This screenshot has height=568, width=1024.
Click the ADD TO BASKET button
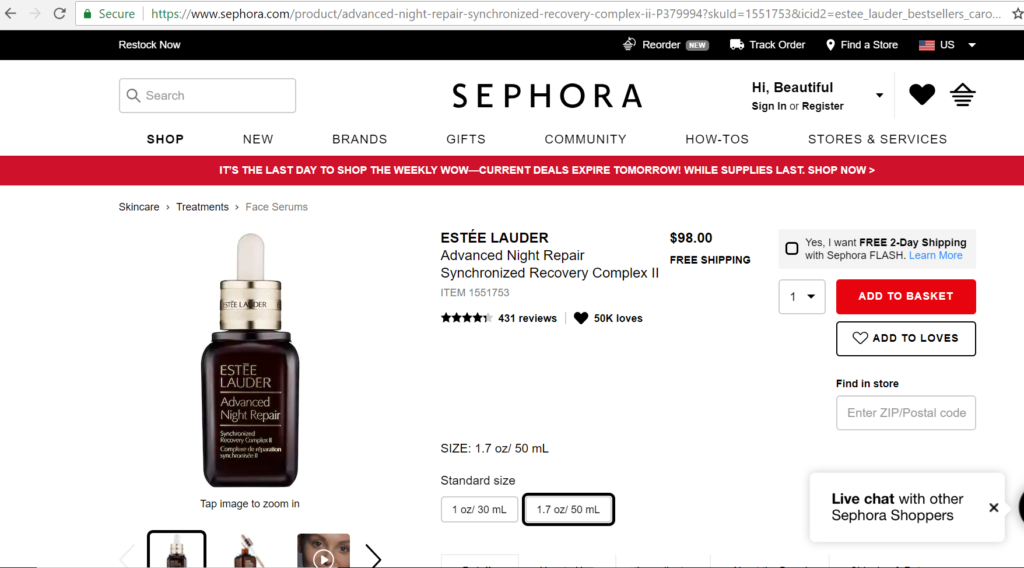pyautogui.click(x=906, y=296)
